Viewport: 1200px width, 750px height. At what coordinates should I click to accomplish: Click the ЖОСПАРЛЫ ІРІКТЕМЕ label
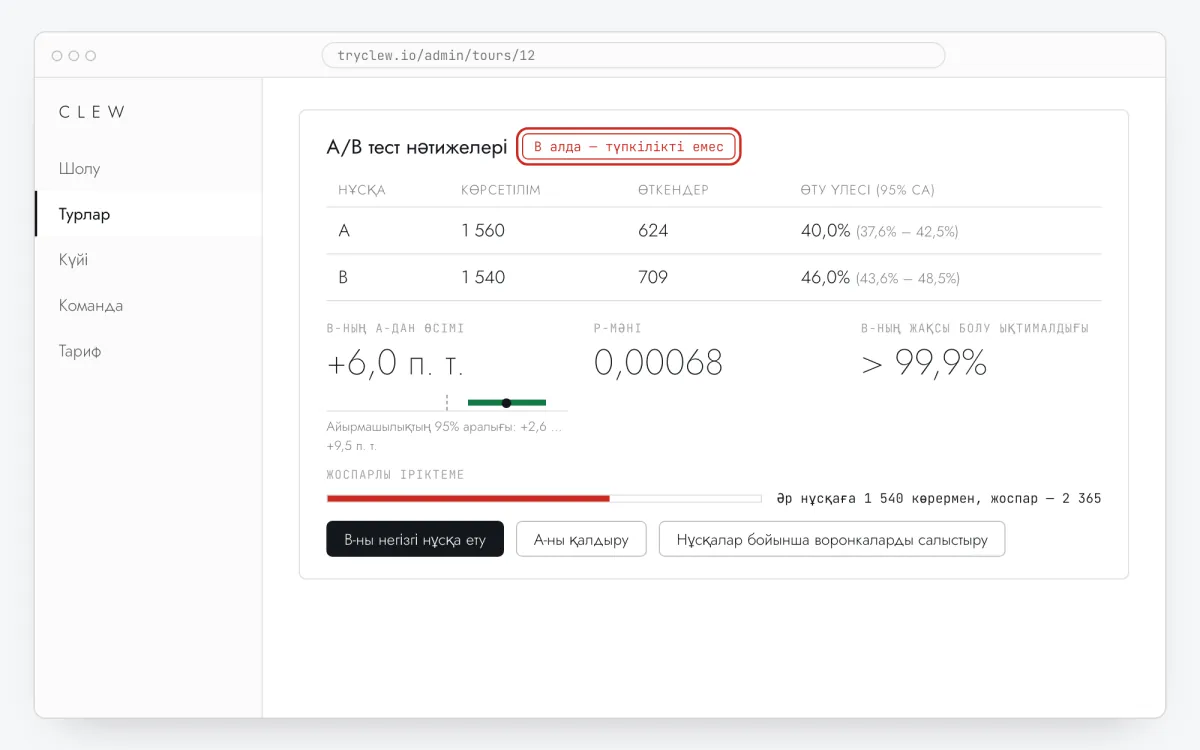(395, 475)
